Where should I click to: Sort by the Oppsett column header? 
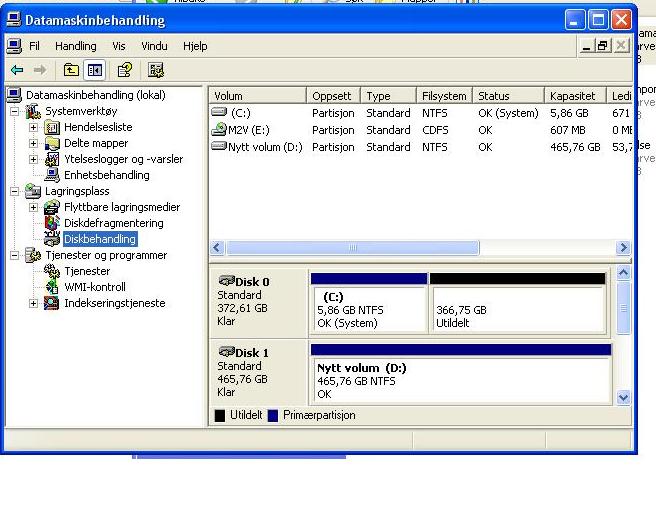333,96
